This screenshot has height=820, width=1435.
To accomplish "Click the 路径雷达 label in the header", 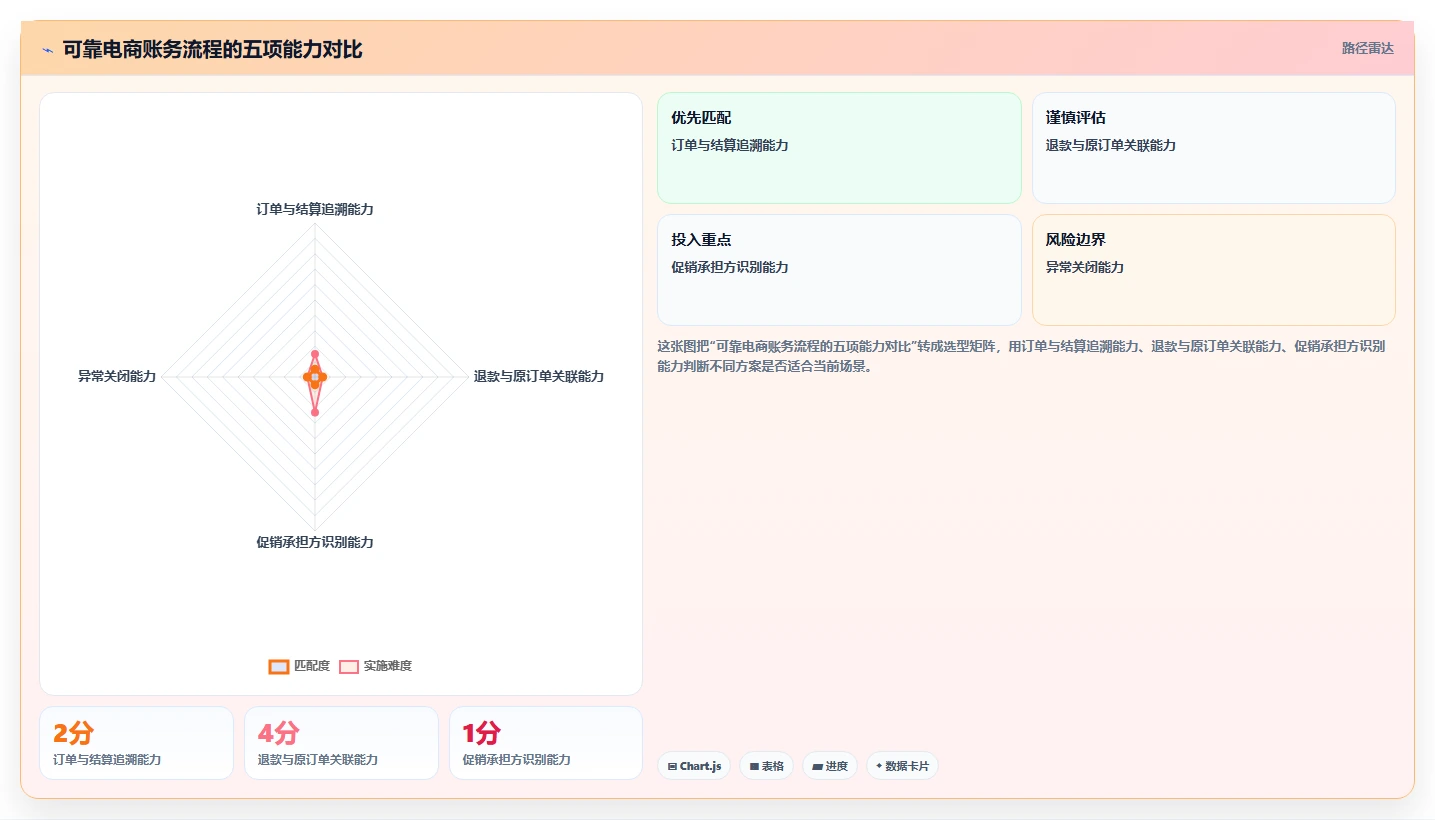I will pos(1367,49).
